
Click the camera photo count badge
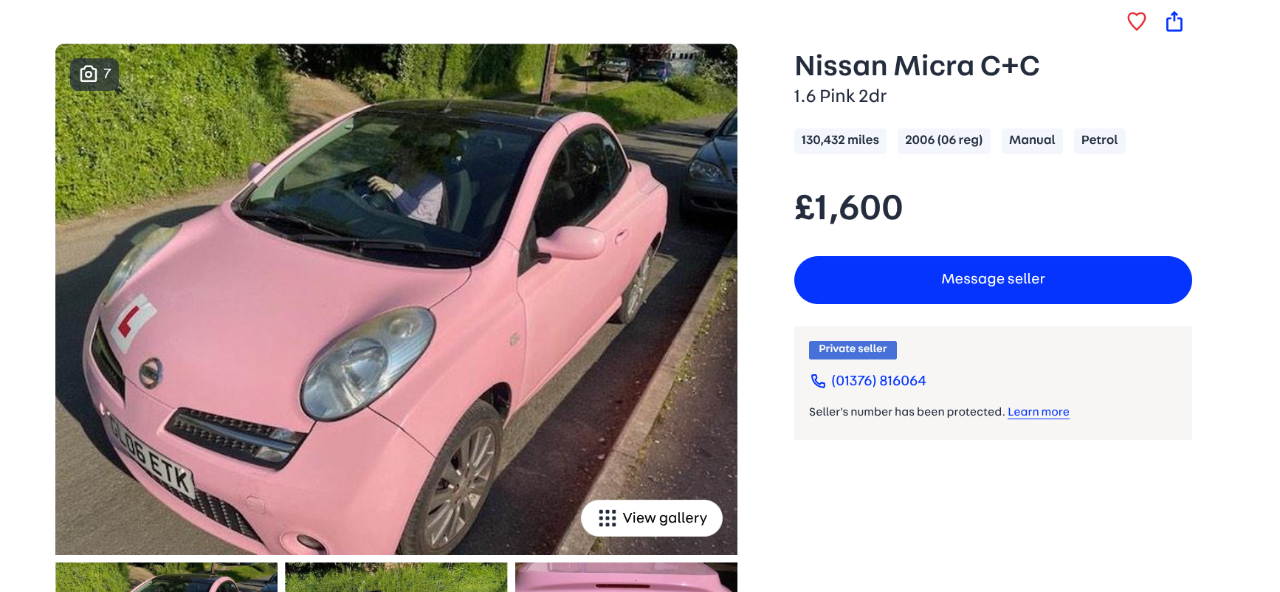point(95,74)
